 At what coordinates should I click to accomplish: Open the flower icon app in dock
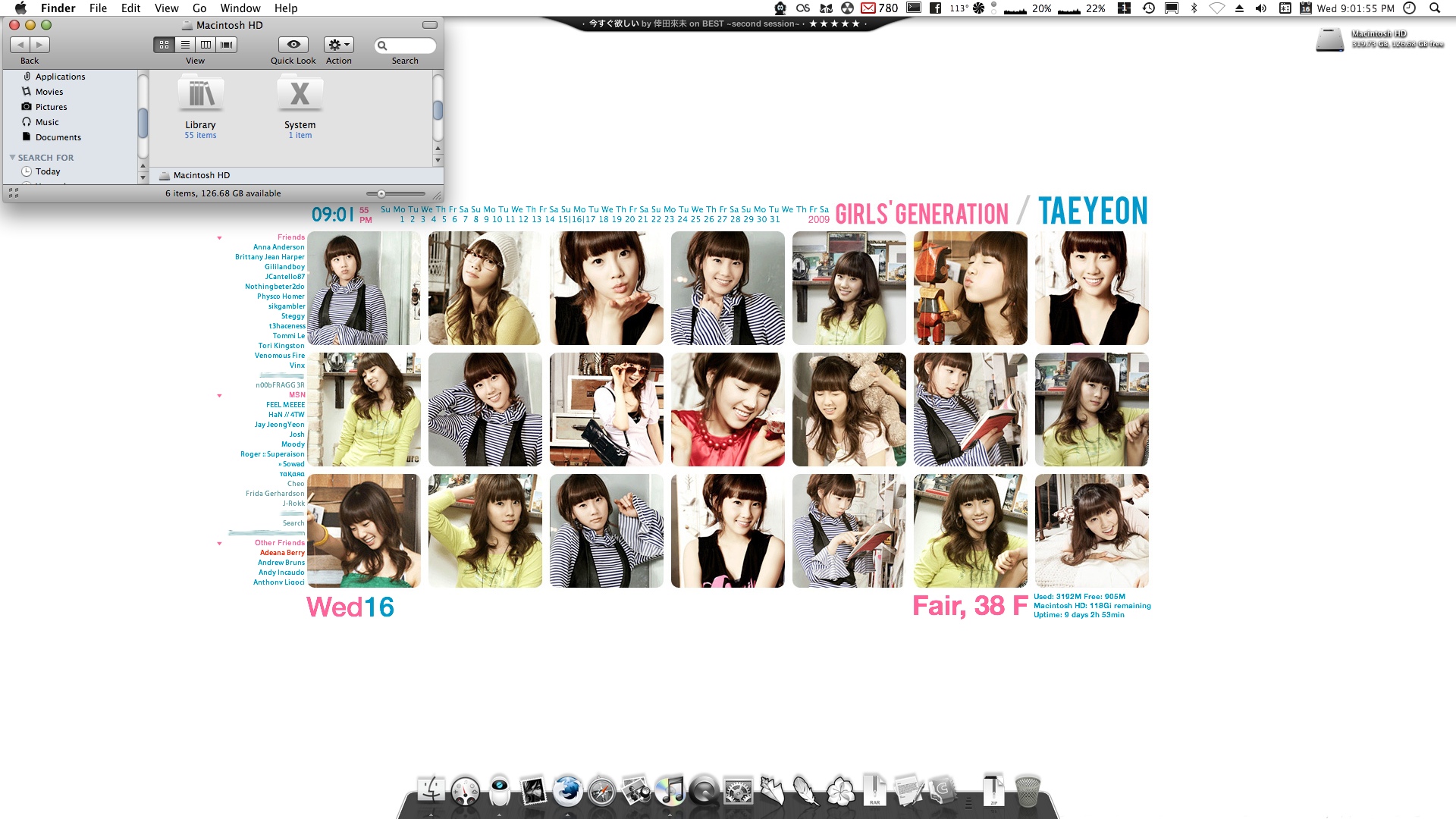[840, 792]
